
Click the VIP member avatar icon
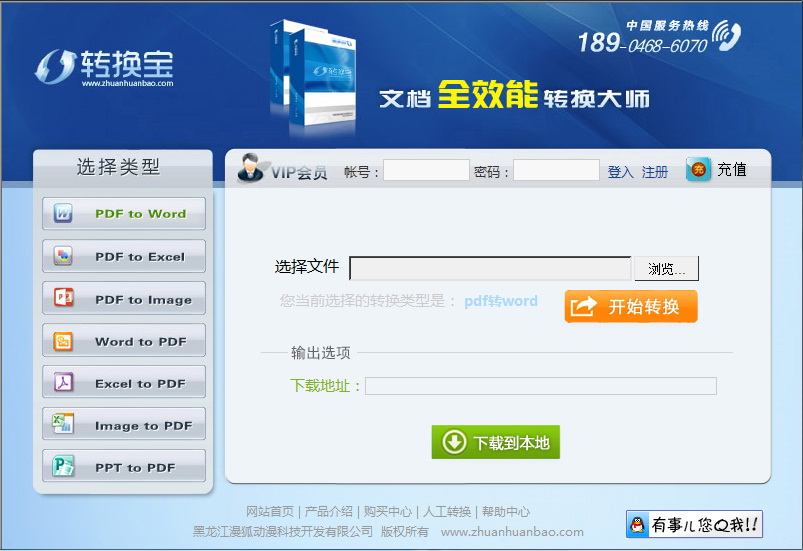[252, 168]
